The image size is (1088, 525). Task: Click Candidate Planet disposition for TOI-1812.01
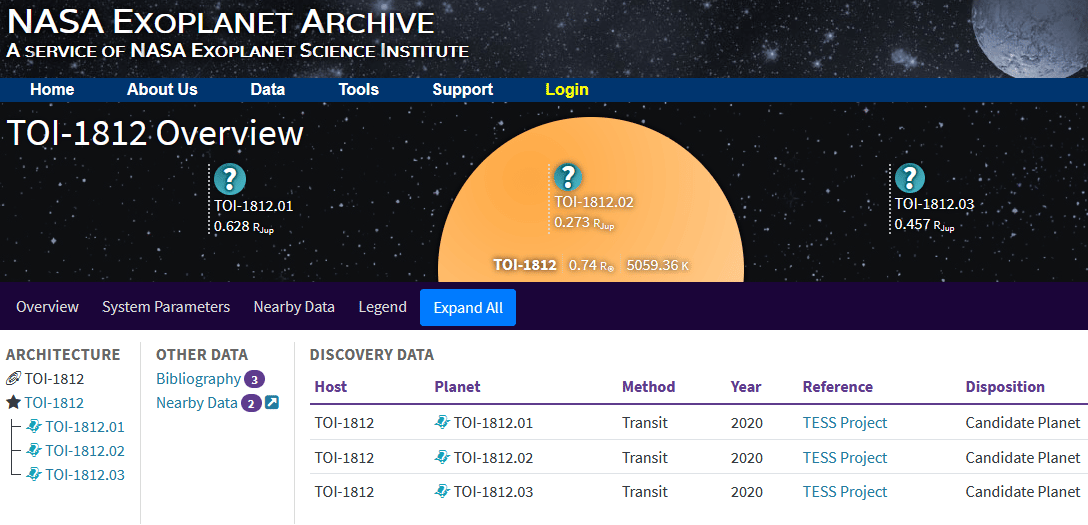click(x=1023, y=422)
